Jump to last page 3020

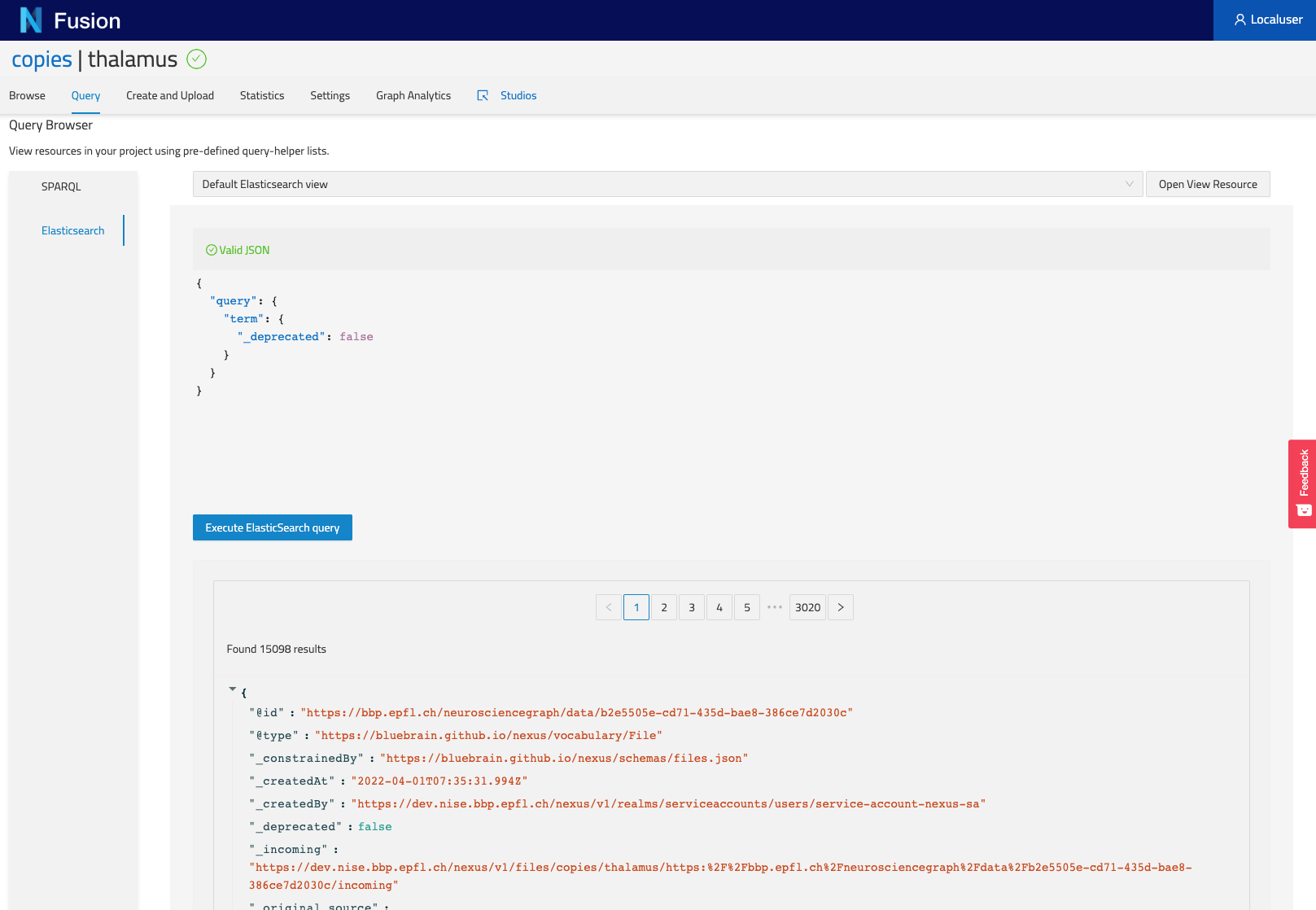(808, 607)
